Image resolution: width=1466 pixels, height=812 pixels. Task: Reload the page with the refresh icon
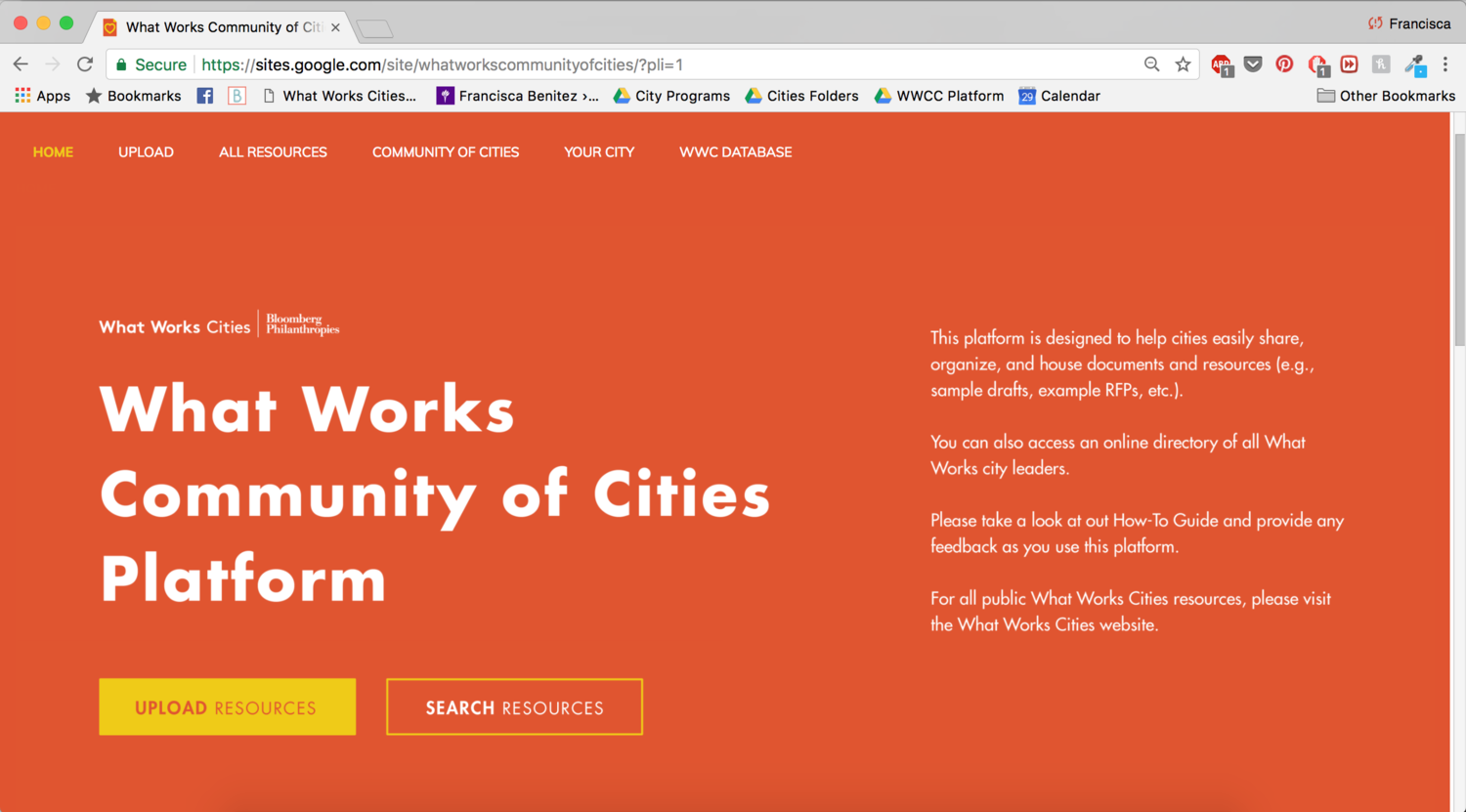[85, 64]
